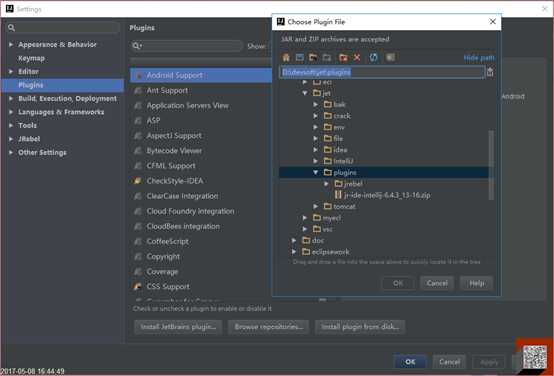Create New Folder icon in file chooser
554x376 pixels.
tap(343, 57)
